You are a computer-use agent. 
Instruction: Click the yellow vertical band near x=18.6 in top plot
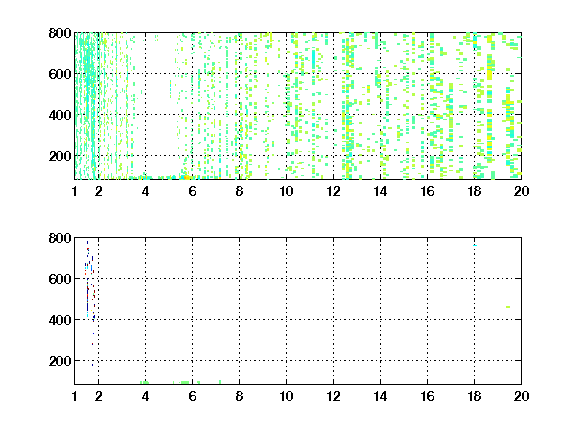[x=489, y=99]
